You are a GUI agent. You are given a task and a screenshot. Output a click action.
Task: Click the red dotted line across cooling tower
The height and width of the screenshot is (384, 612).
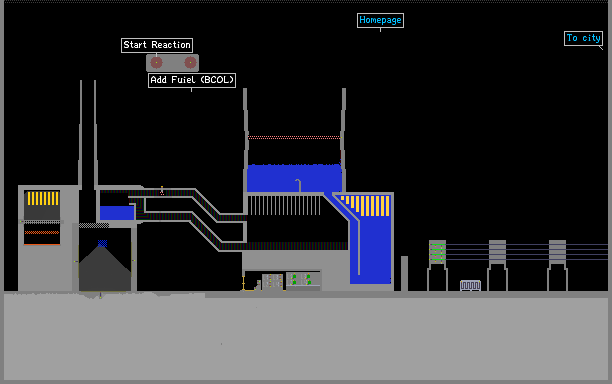pos(294,137)
